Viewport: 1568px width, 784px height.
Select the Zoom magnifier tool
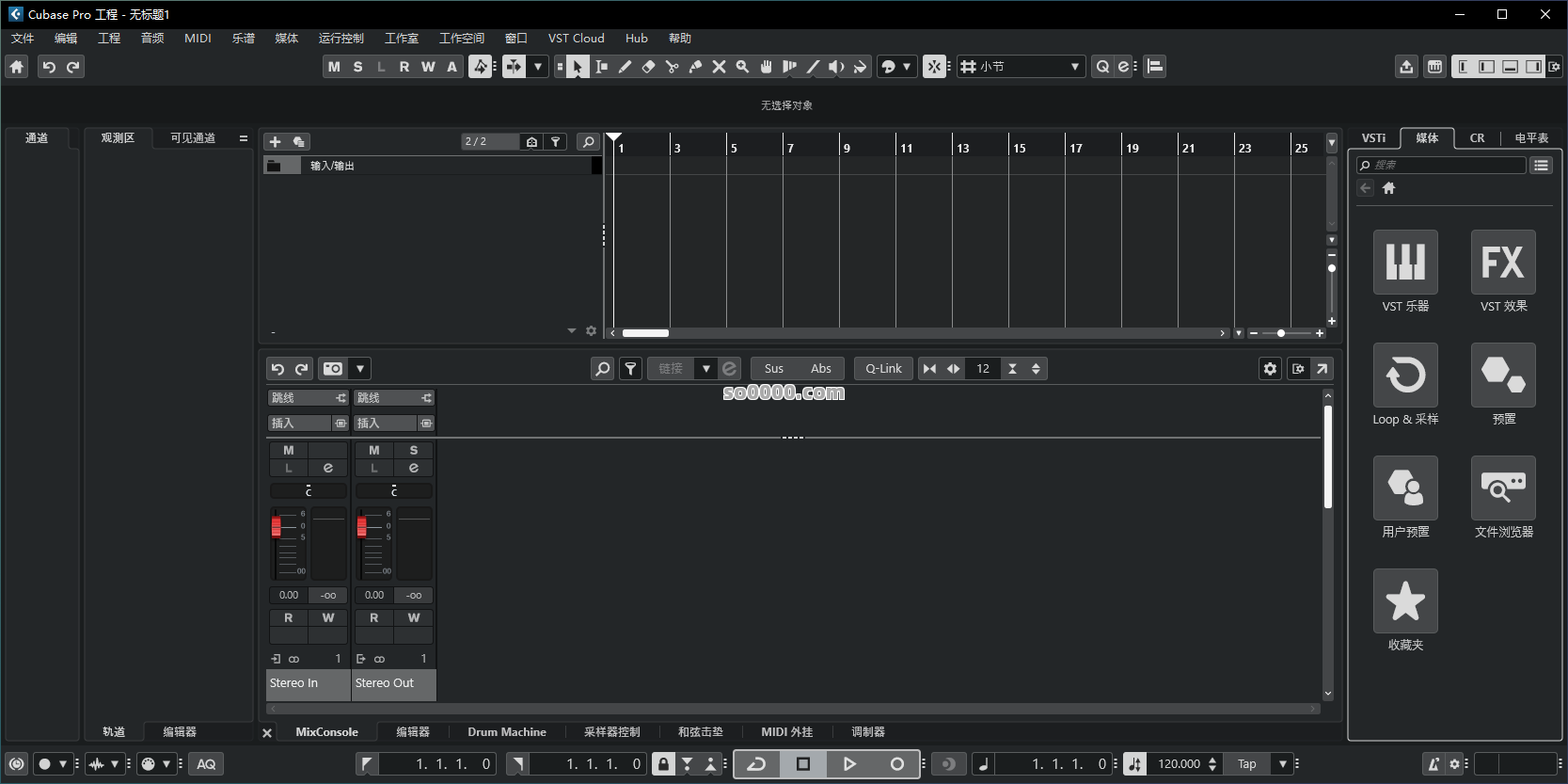coord(742,67)
